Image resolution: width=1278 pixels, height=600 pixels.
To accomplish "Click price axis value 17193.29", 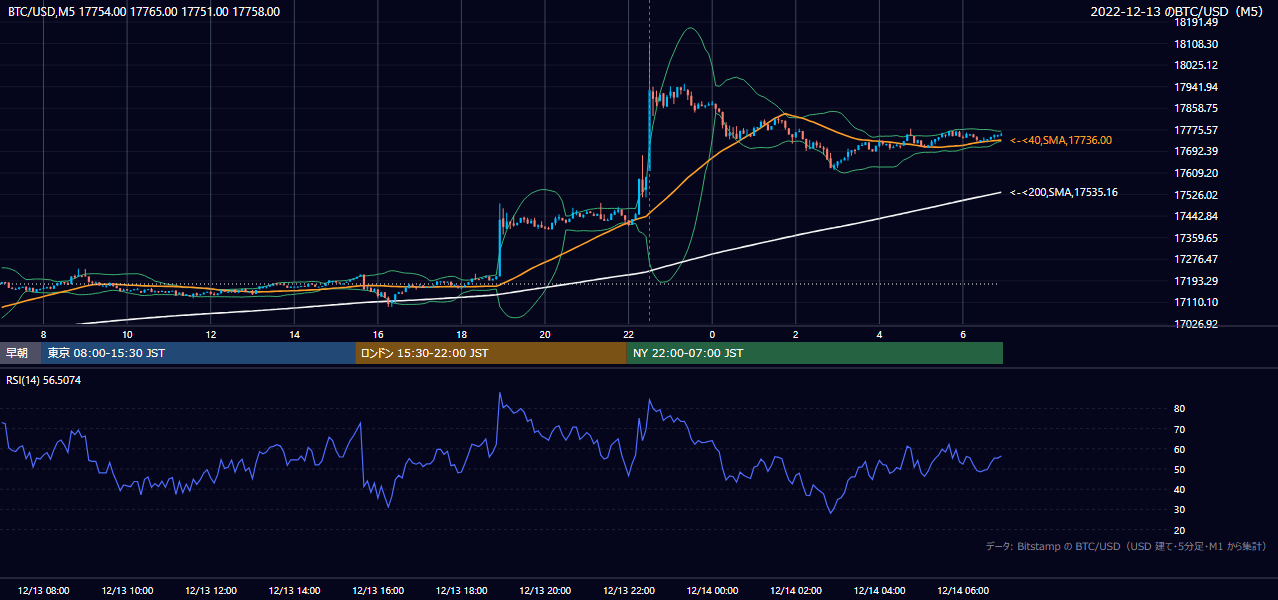I will tap(1196, 281).
